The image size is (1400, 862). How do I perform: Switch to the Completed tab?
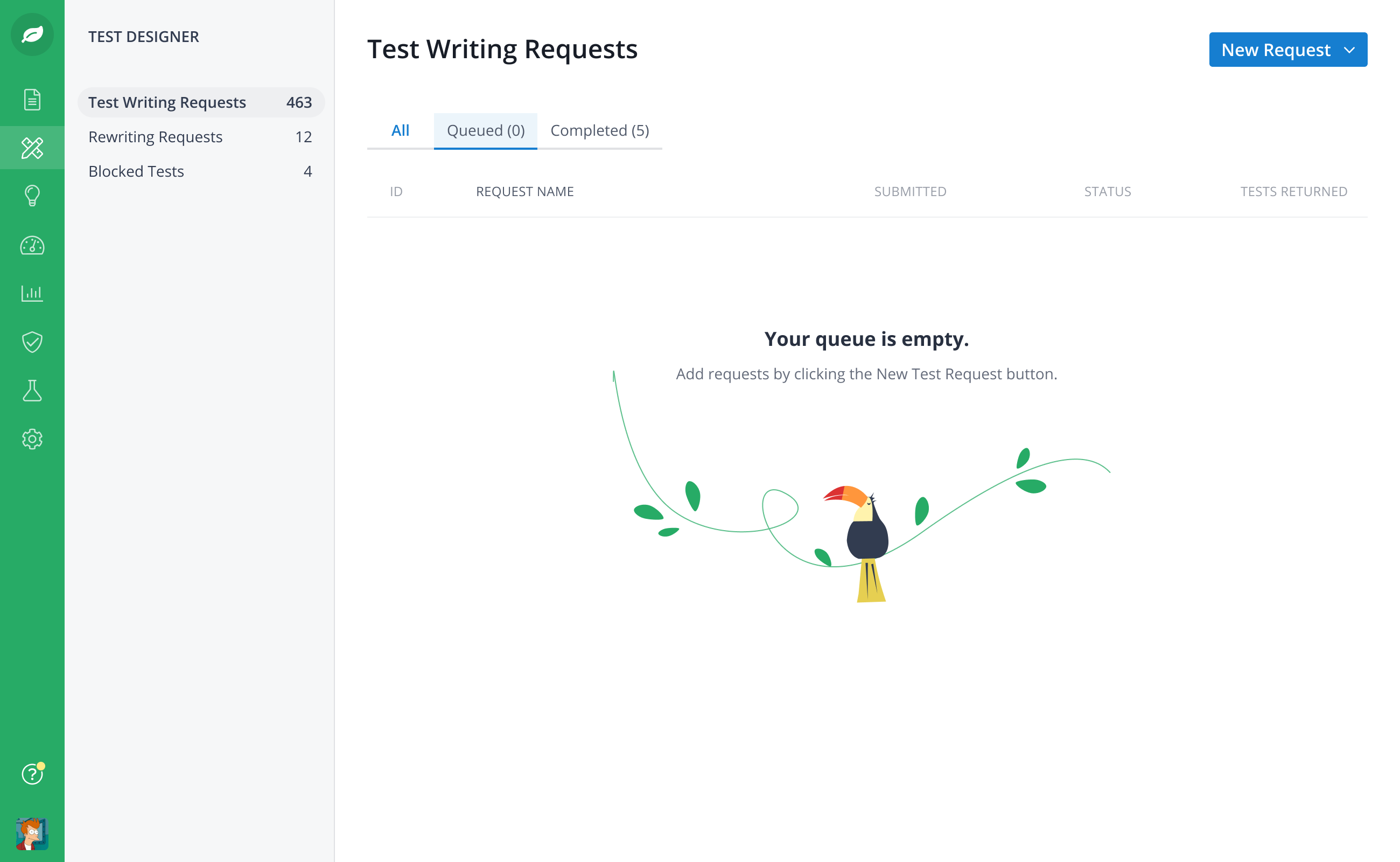(600, 130)
